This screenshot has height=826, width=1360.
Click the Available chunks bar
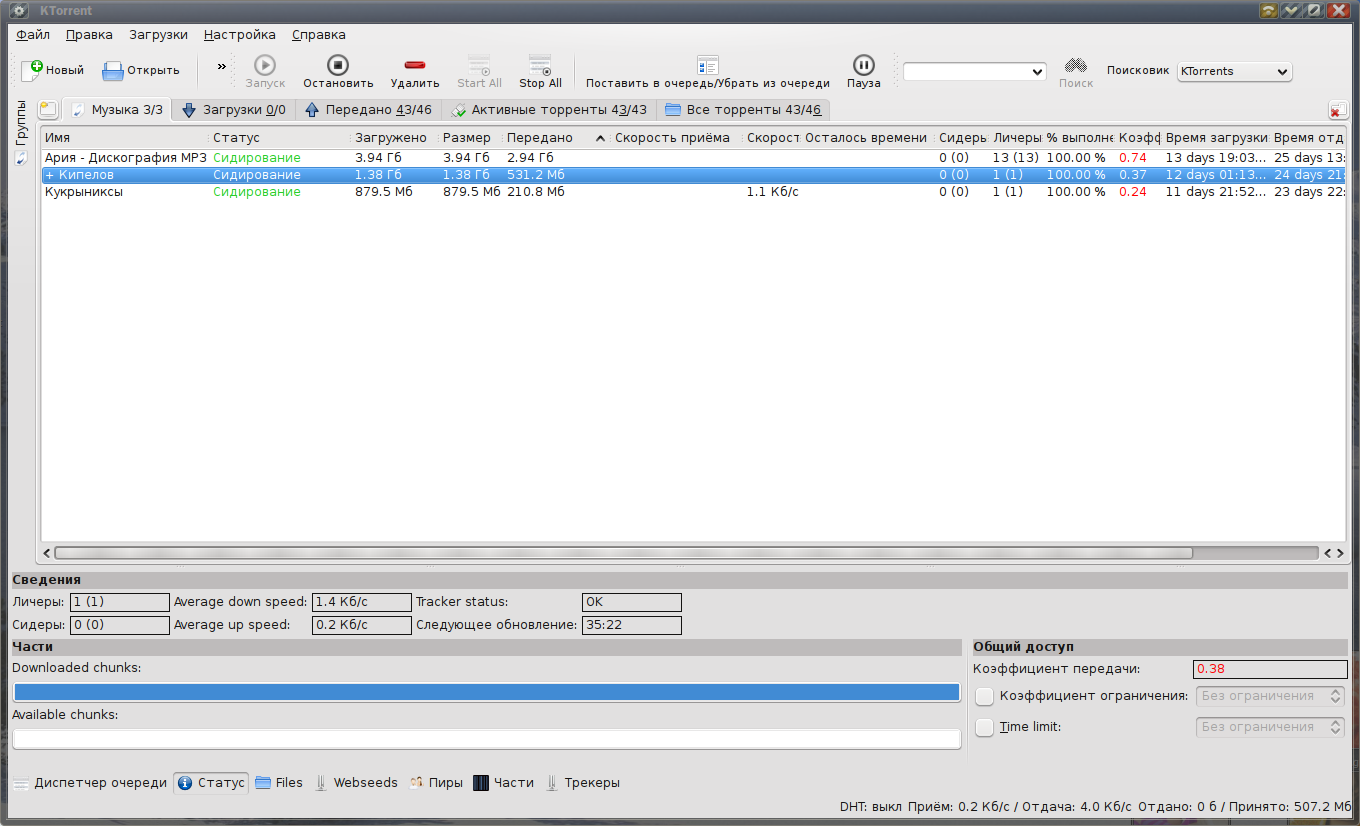tap(487, 739)
